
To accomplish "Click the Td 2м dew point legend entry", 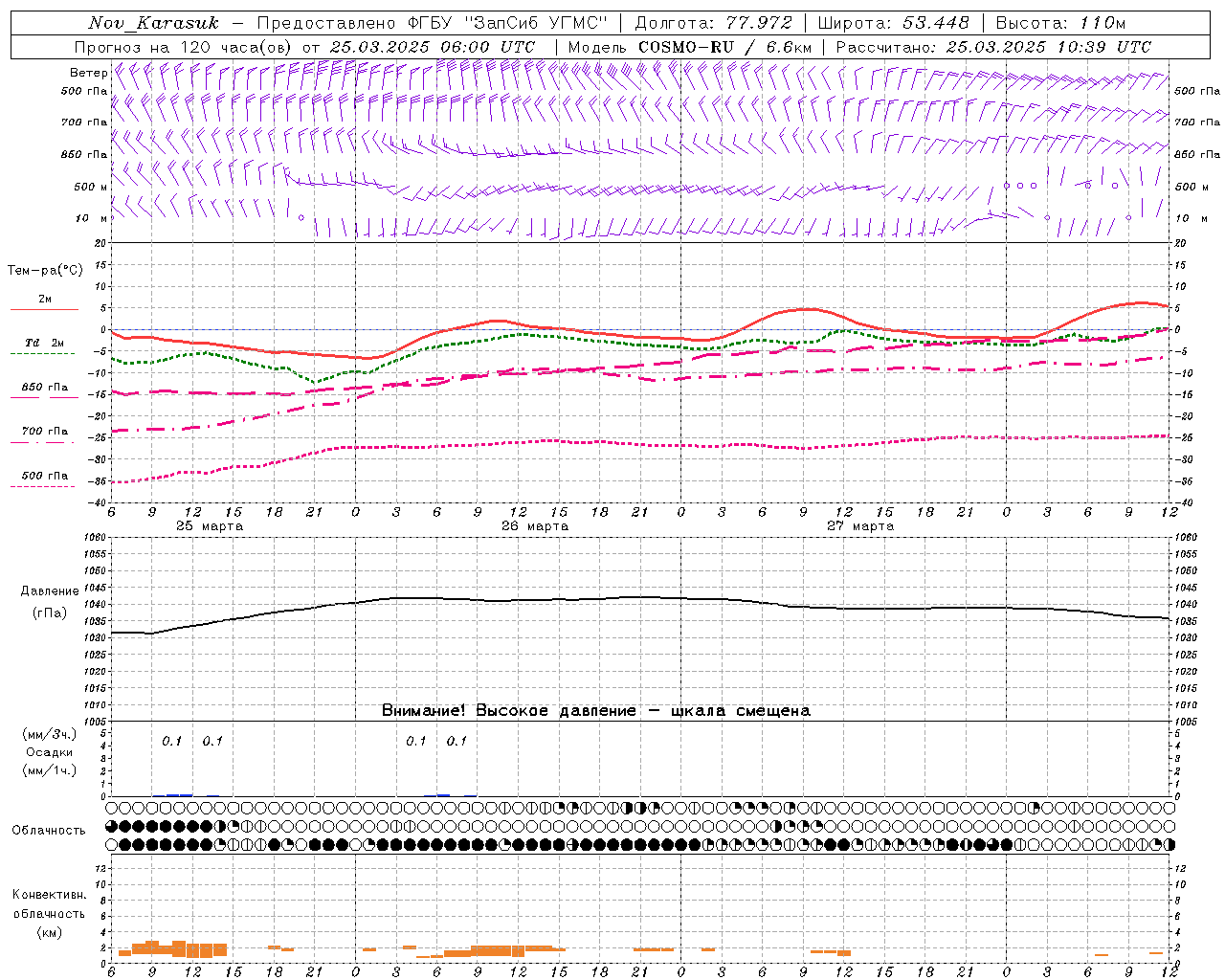I will [45, 343].
